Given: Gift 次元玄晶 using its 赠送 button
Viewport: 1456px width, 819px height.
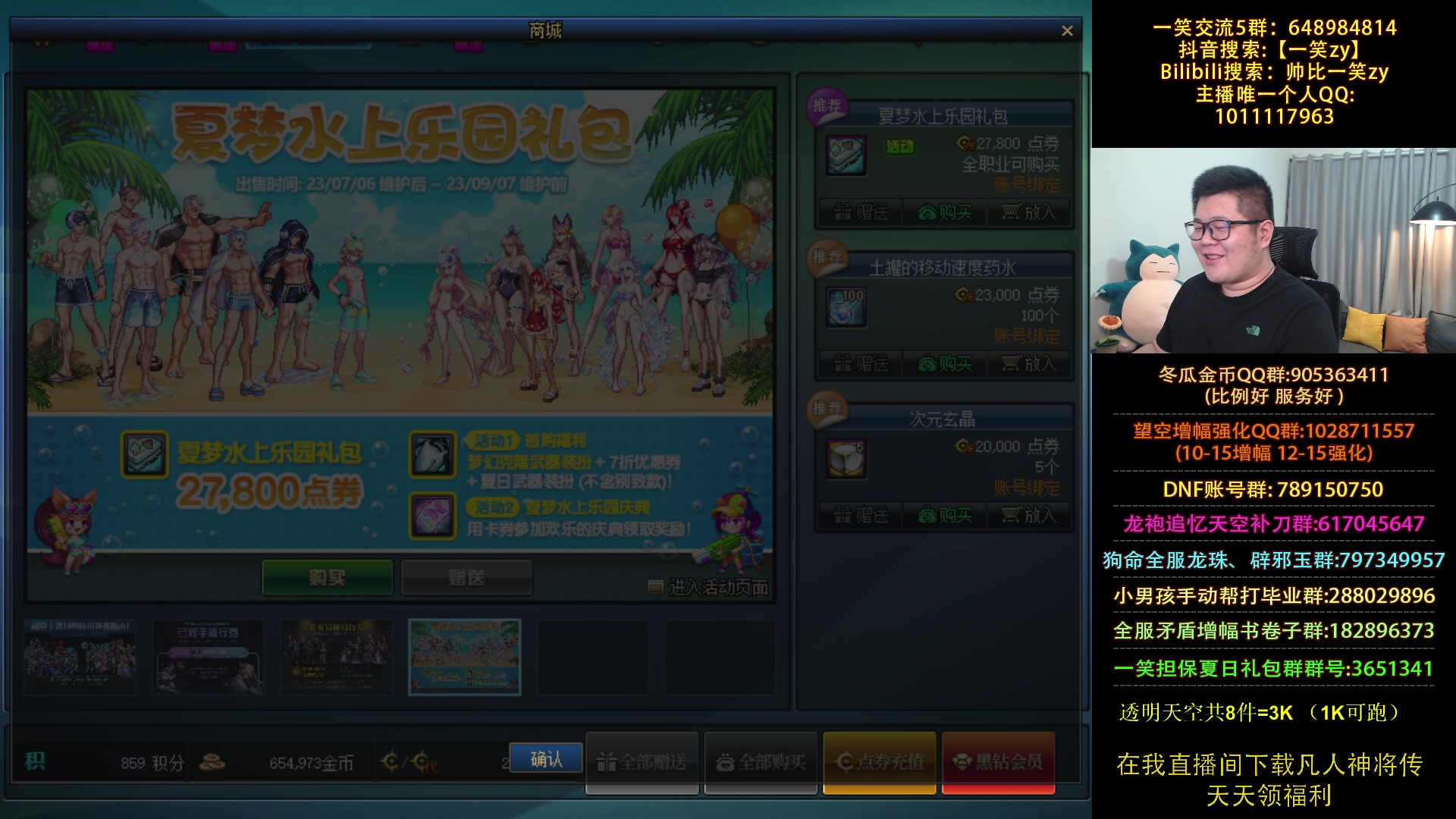Looking at the screenshot, I should click(861, 516).
